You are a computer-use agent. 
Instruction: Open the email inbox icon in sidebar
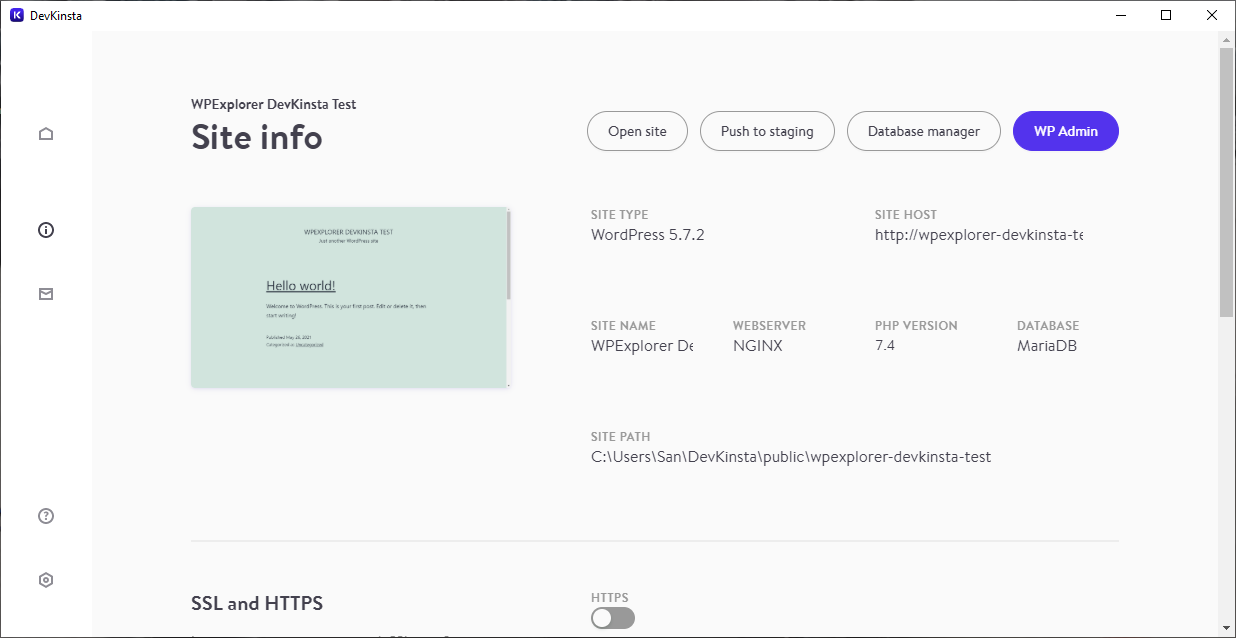(x=46, y=294)
